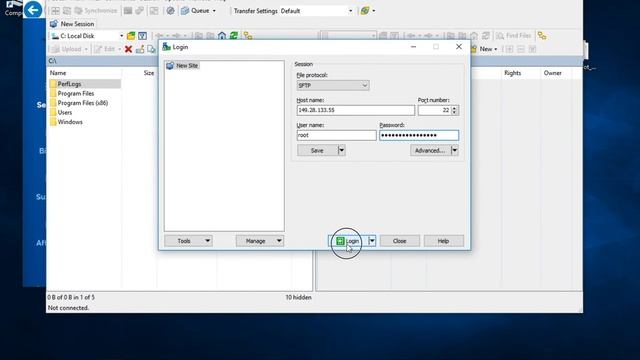Viewport: 640px width, 360px height.
Task: Click the Not connected status text
Action: click(68, 308)
